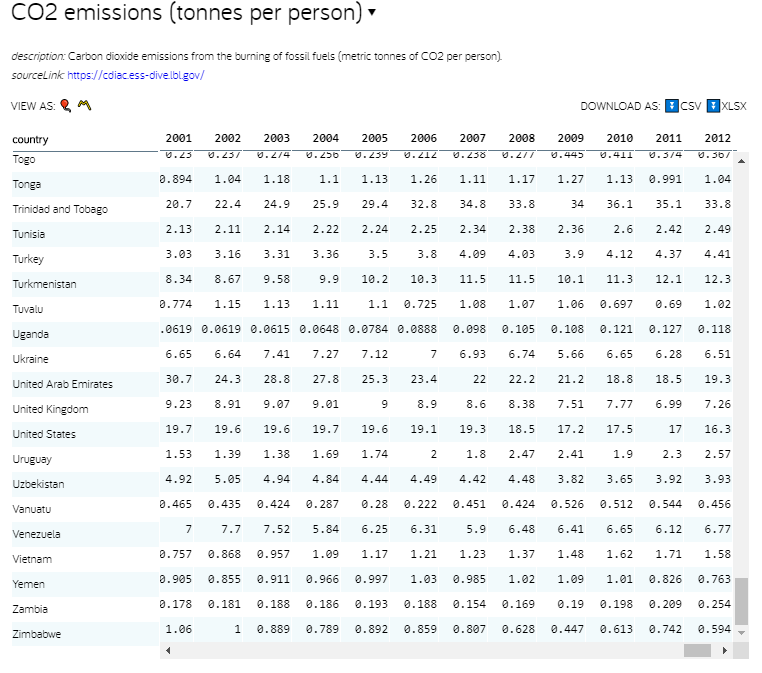Screen dimensions: 762x673
Task: Click the horizontal scroll-left arrow
Action: click(167, 650)
